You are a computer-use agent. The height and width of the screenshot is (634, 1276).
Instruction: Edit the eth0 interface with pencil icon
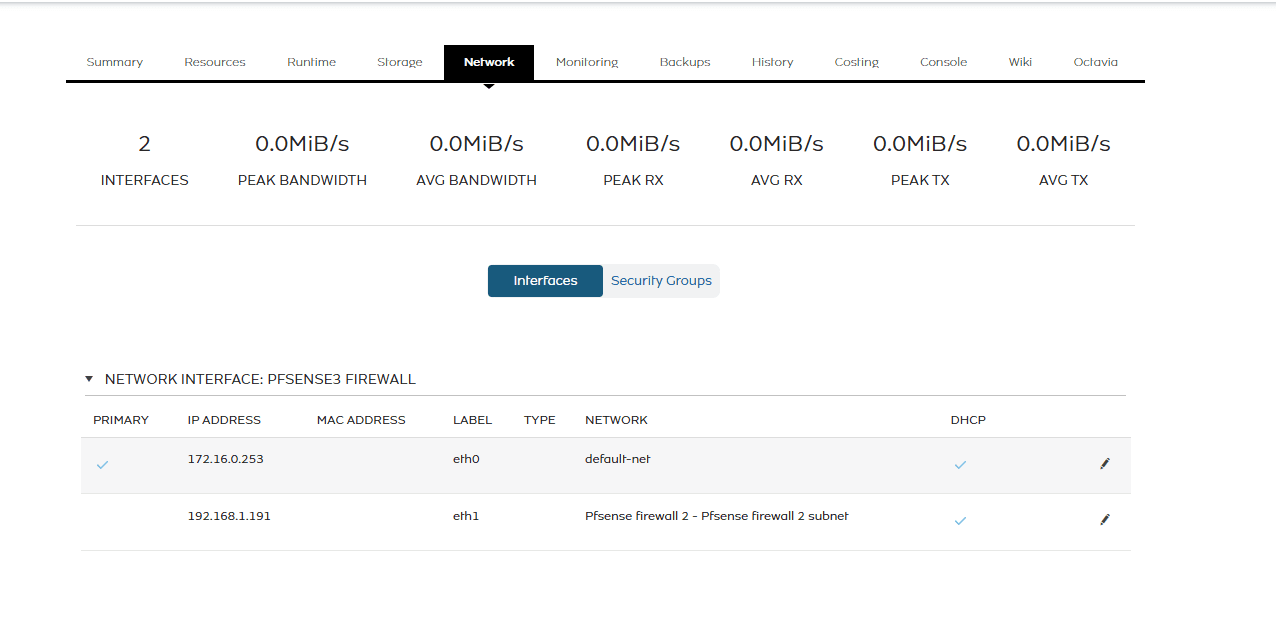[1105, 464]
